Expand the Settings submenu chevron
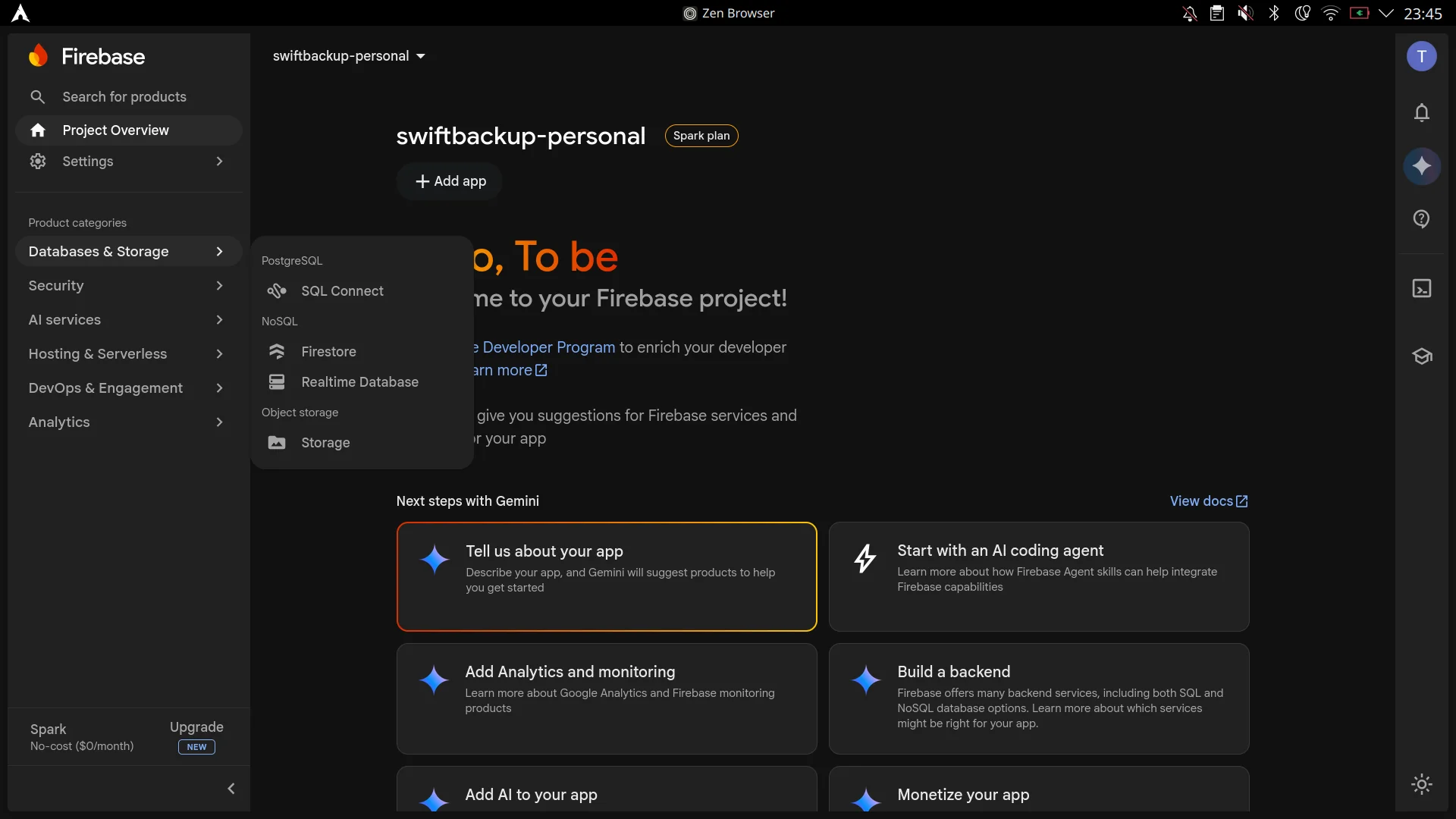1456x819 pixels. pos(219,162)
